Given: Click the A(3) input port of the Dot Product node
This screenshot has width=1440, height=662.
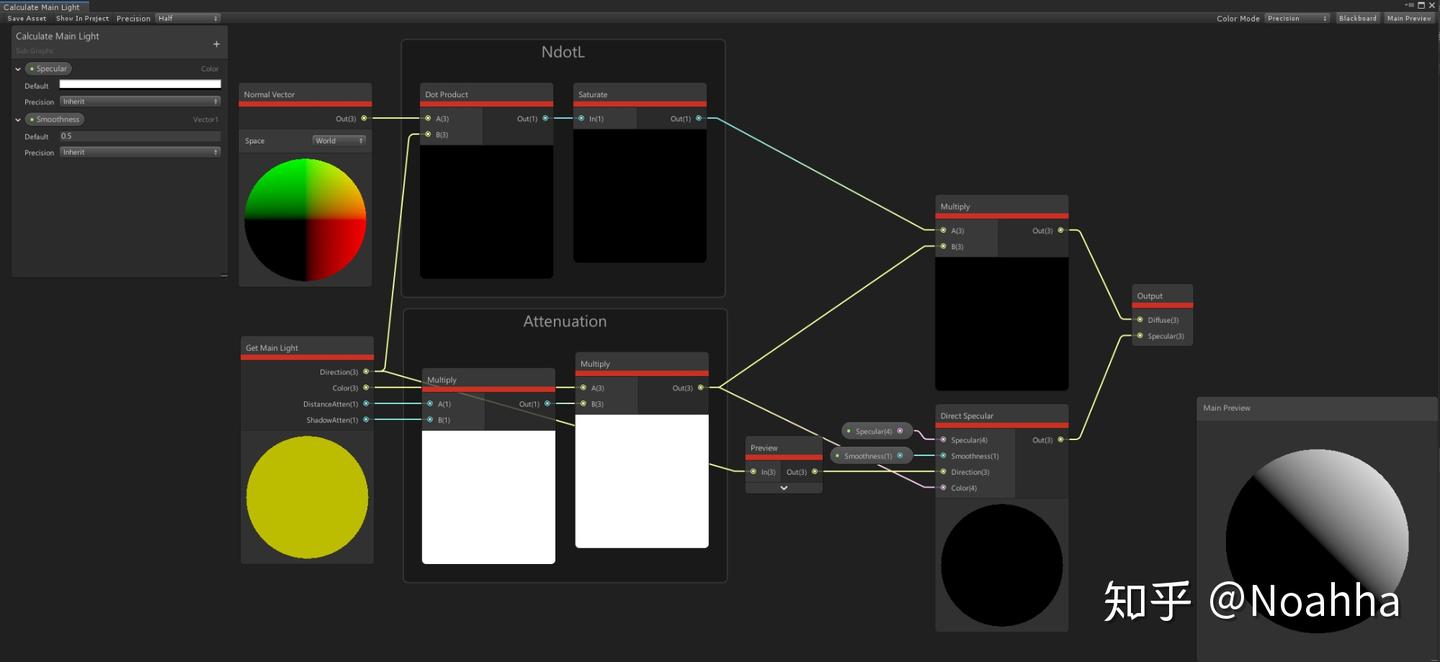Looking at the screenshot, I should (x=428, y=118).
